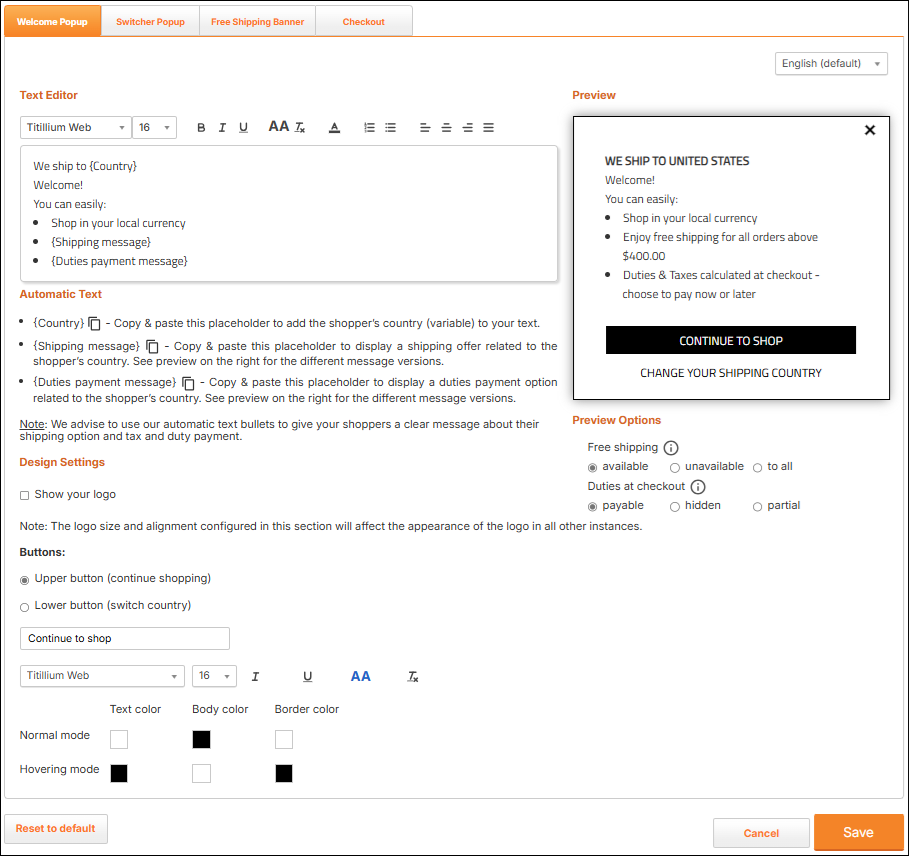909x856 pixels.
Task: Open the button font size dropdown
Action: pyautogui.click(x=214, y=676)
